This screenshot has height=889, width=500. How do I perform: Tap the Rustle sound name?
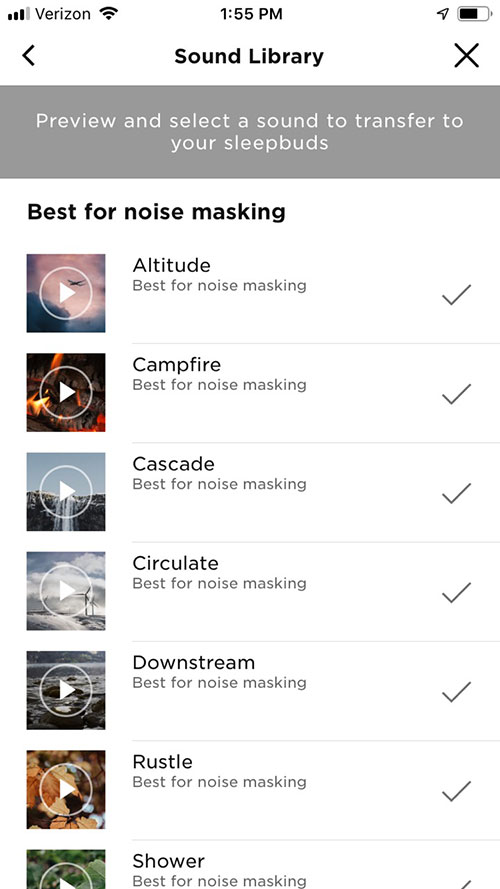(163, 761)
